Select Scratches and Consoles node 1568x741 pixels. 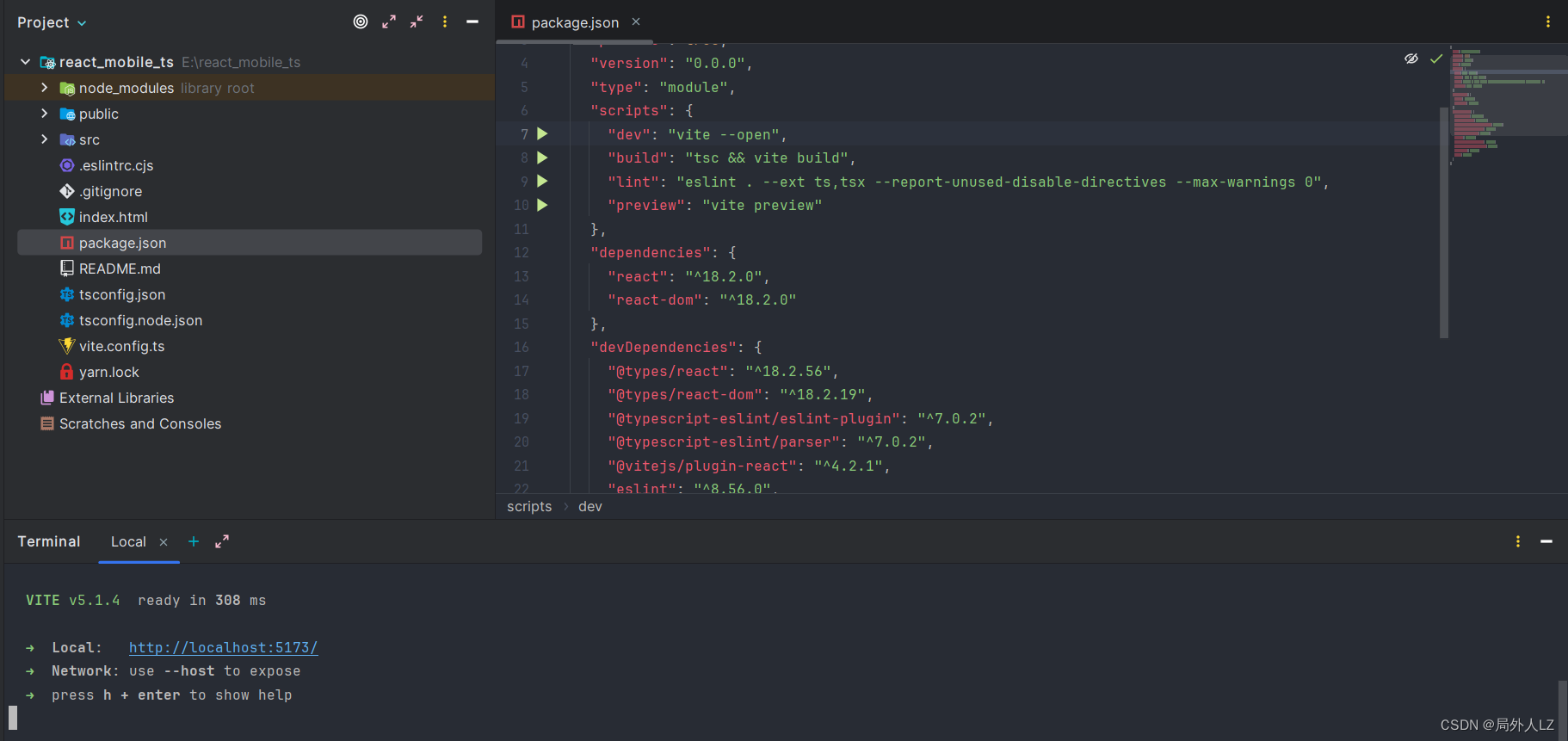coord(139,423)
